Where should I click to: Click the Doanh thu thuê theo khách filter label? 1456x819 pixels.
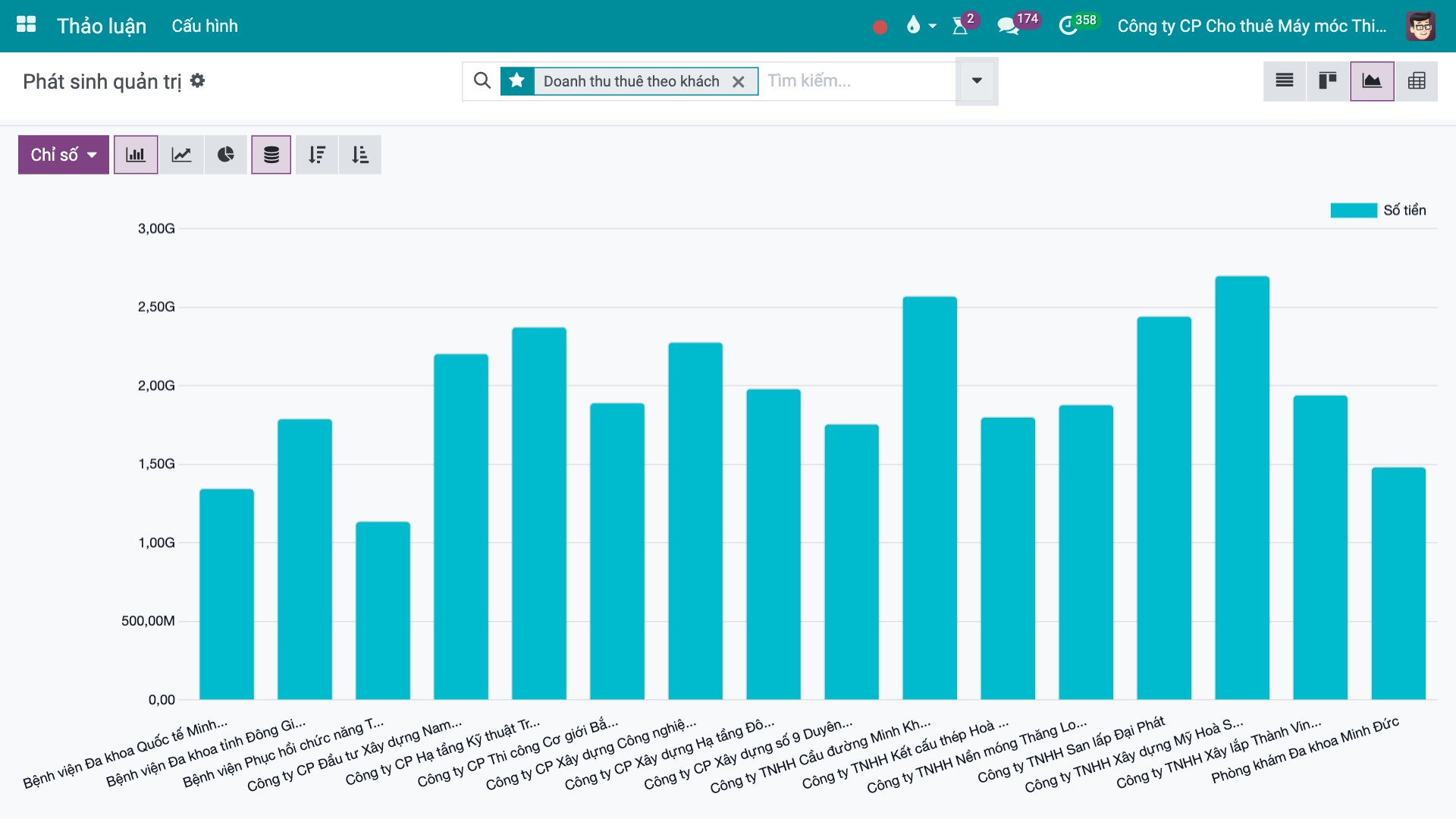point(631,81)
